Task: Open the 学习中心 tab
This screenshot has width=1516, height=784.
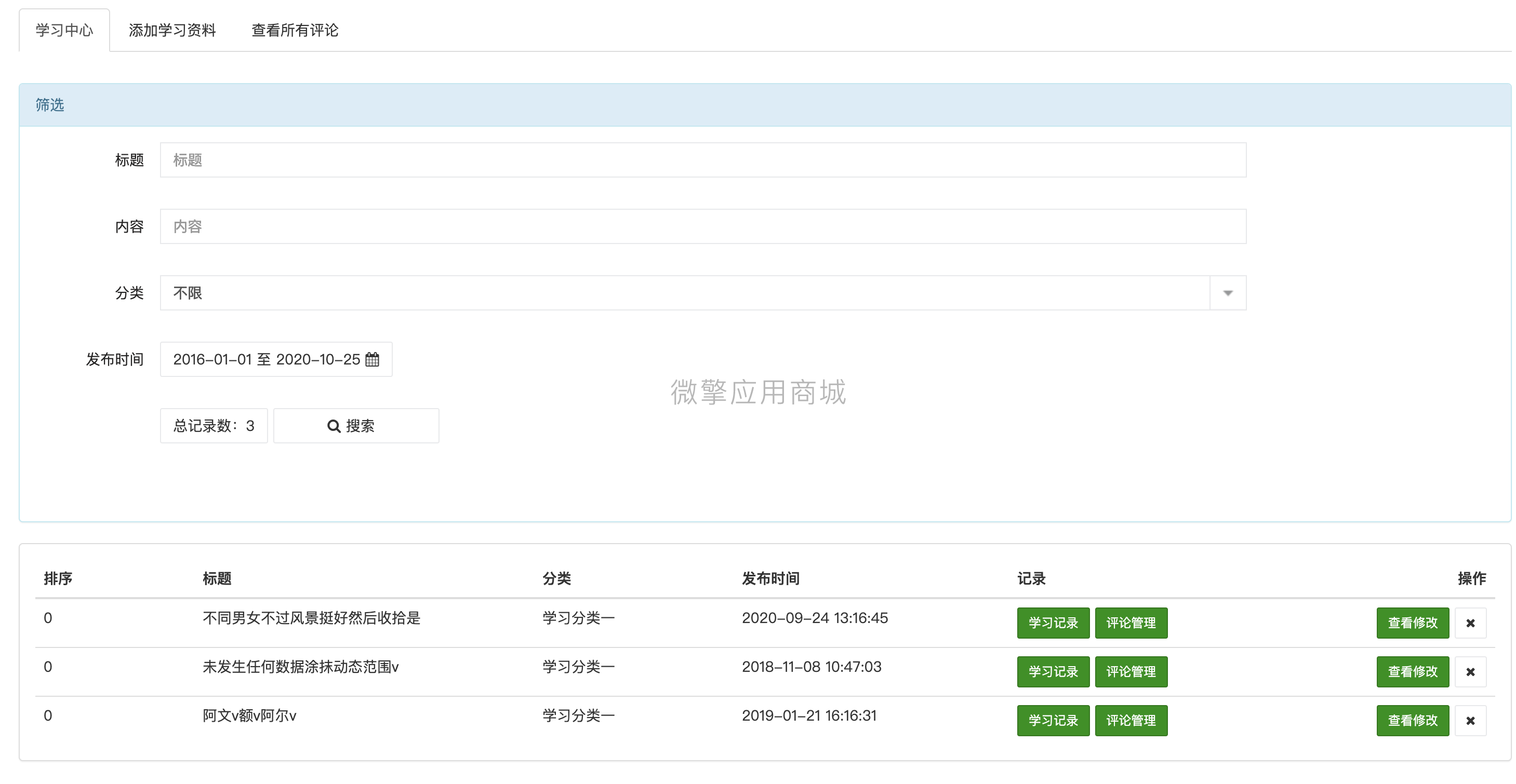Action: 64,30
